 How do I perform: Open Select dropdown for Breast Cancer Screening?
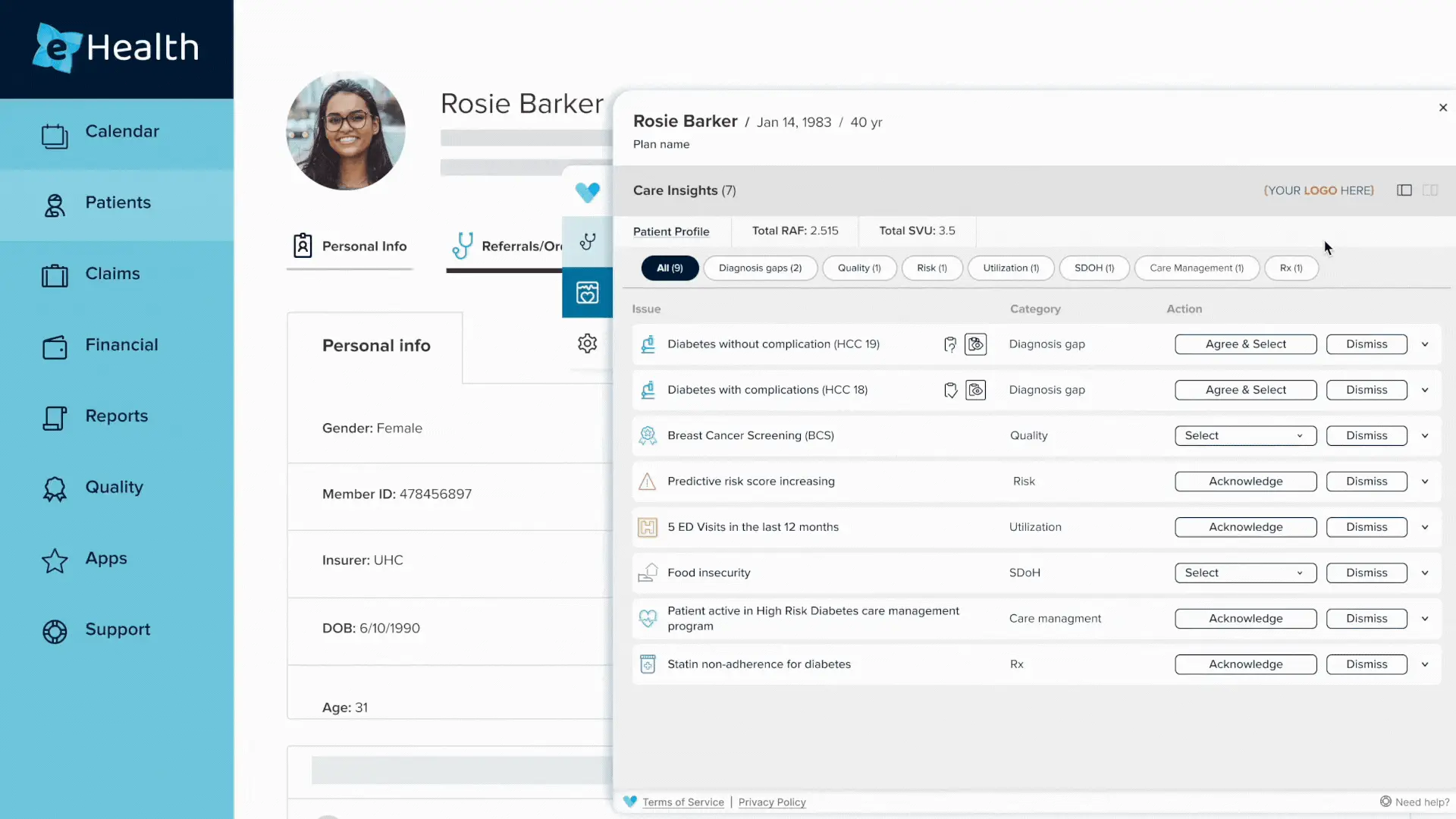tap(1244, 435)
